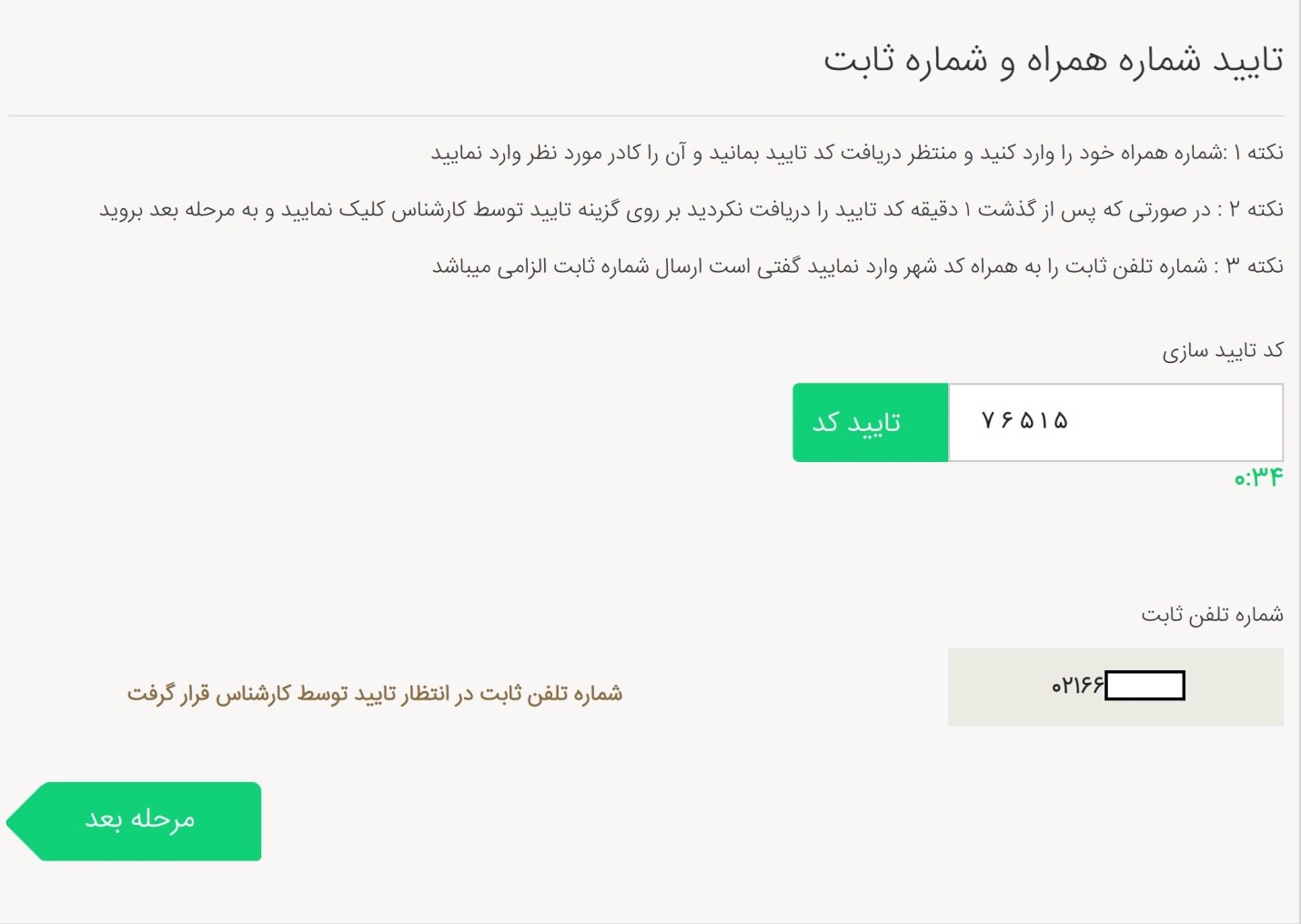Screen dimensions: 1301x924
Task: Select the "نکته ۱" mobile number instruction line
Action: point(857,153)
